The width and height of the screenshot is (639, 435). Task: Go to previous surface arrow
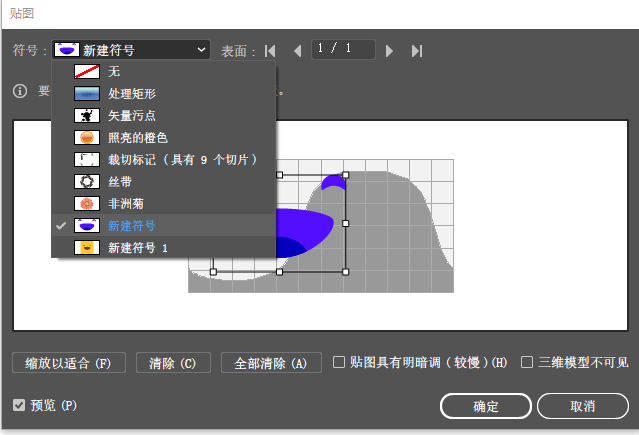coord(297,50)
